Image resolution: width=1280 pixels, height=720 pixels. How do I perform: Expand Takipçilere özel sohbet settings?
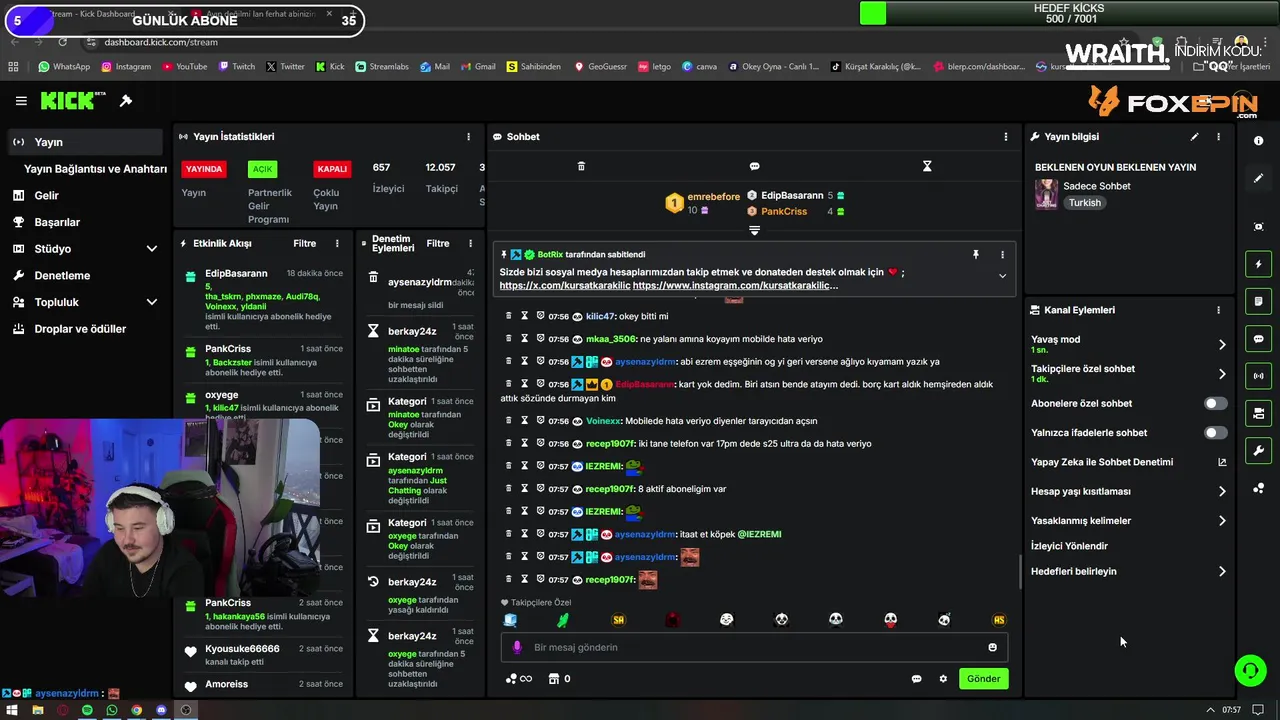[1222, 374]
